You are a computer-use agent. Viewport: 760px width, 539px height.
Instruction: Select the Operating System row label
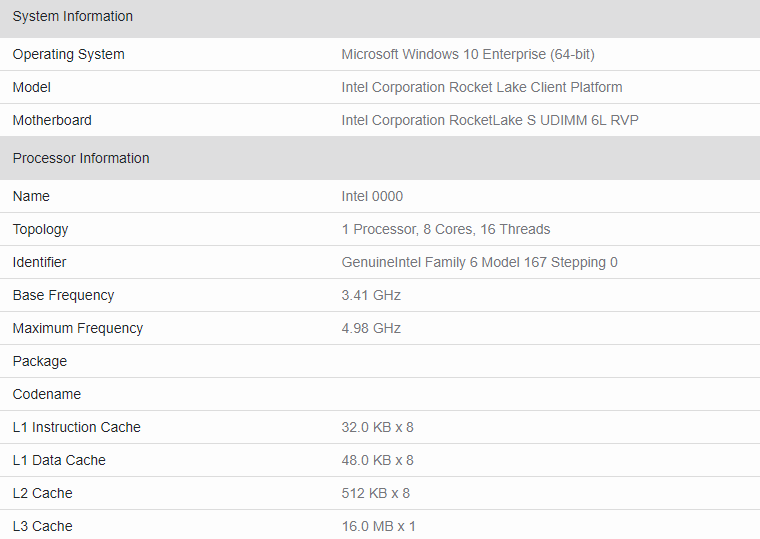click(x=68, y=54)
